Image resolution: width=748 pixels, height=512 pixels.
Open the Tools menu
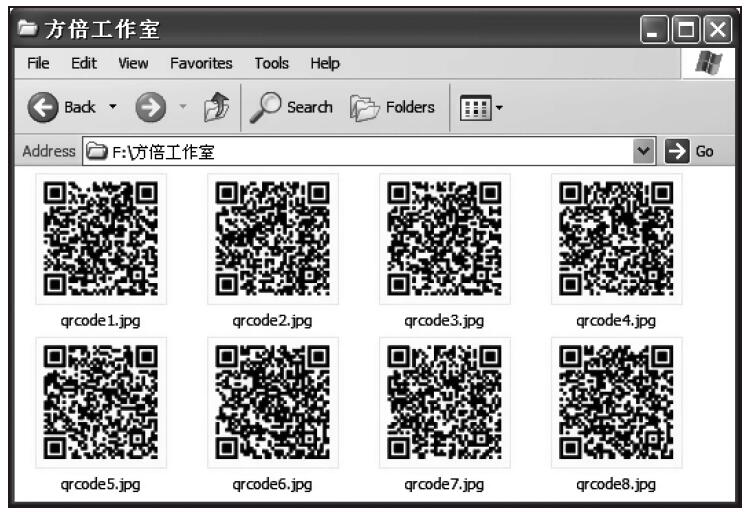point(271,63)
